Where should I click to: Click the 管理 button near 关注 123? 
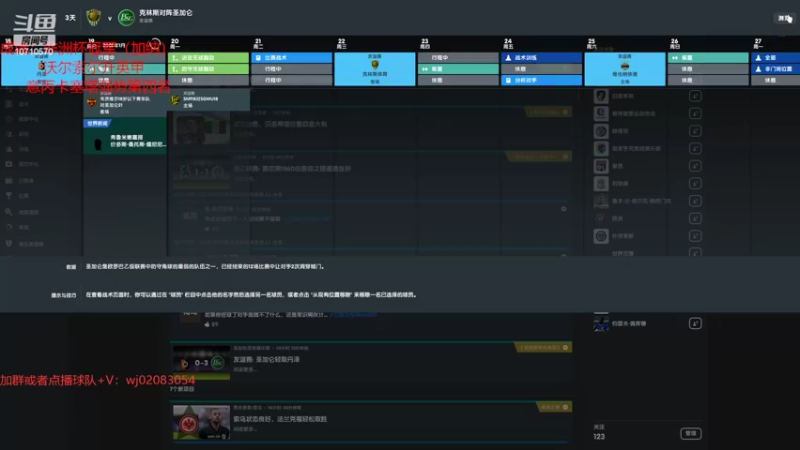[x=691, y=434]
